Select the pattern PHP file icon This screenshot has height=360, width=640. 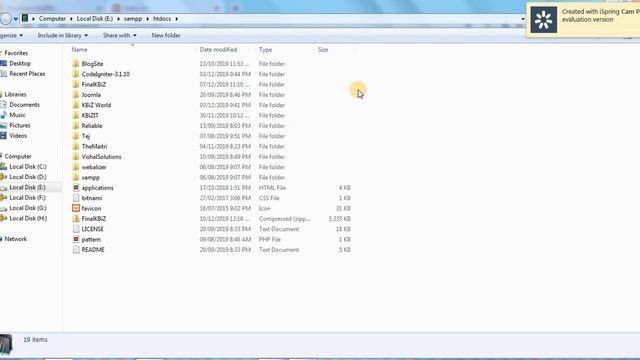pyautogui.click(x=76, y=239)
